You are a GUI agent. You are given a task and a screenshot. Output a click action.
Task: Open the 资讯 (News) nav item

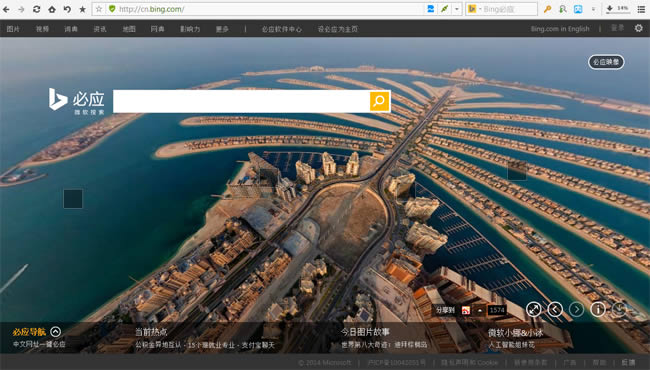[x=100, y=29]
